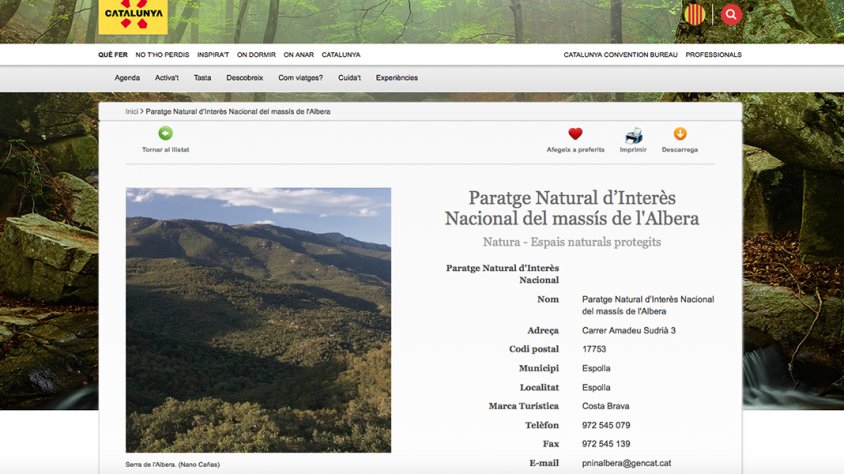Open the PROFESSIONALS link
844x474 pixels.
point(713,55)
